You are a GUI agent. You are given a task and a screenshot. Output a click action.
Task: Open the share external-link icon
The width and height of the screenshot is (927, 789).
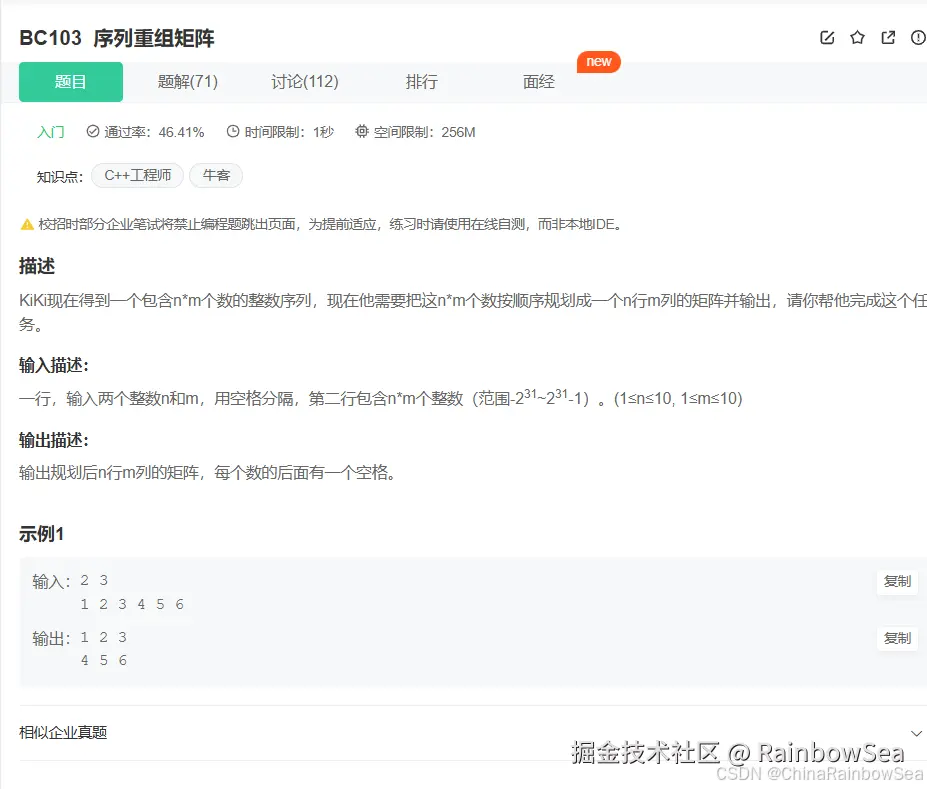(888, 36)
